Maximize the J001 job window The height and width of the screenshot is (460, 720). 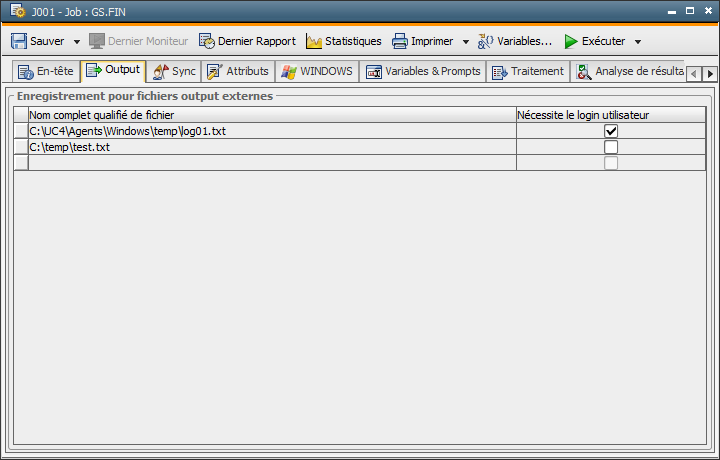point(690,11)
